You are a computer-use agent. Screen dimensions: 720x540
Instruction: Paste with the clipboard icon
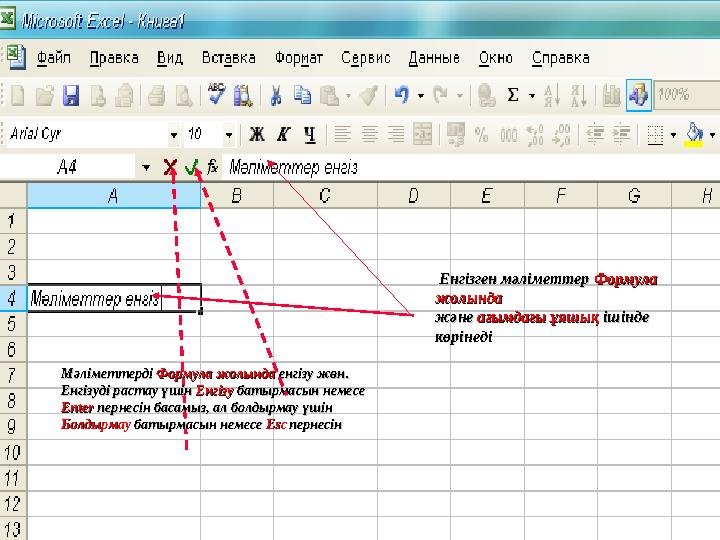[x=329, y=96]
